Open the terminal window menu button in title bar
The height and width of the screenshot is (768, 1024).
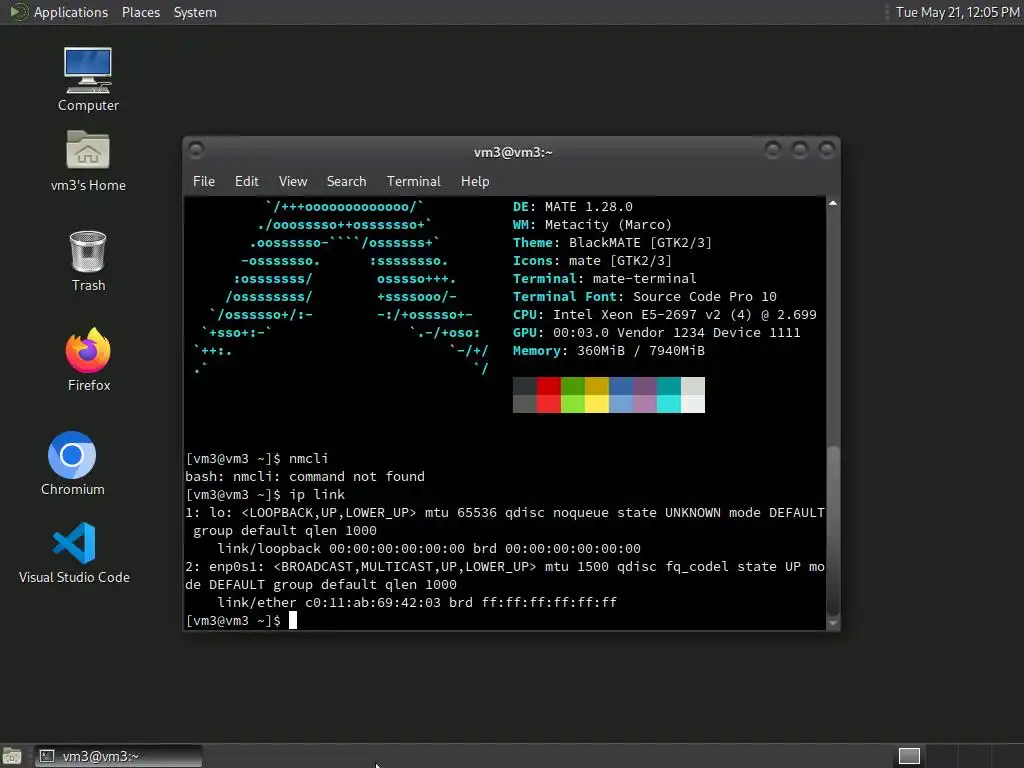coord(196,150)
